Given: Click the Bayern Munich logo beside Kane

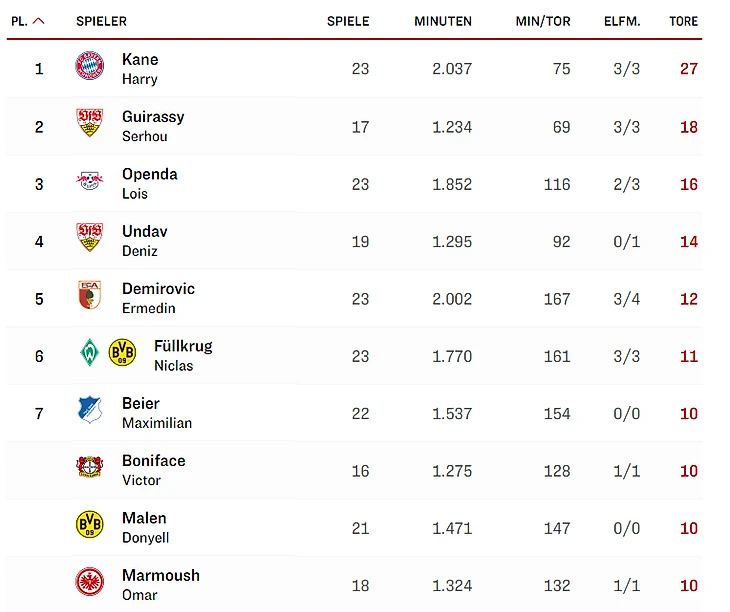Looking at the screenshot, I should tap(89, 67).
